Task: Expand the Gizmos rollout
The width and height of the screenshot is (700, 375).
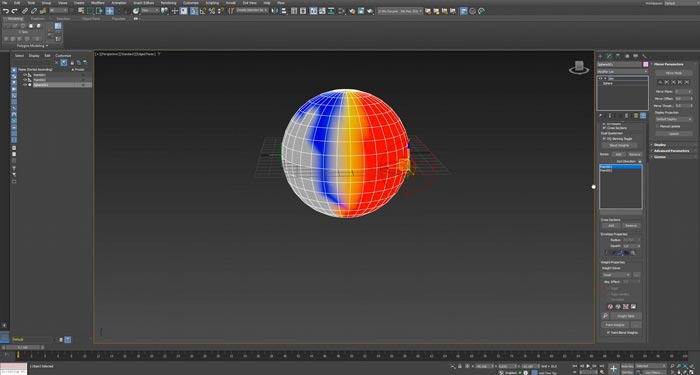Action: coord(660,157)
